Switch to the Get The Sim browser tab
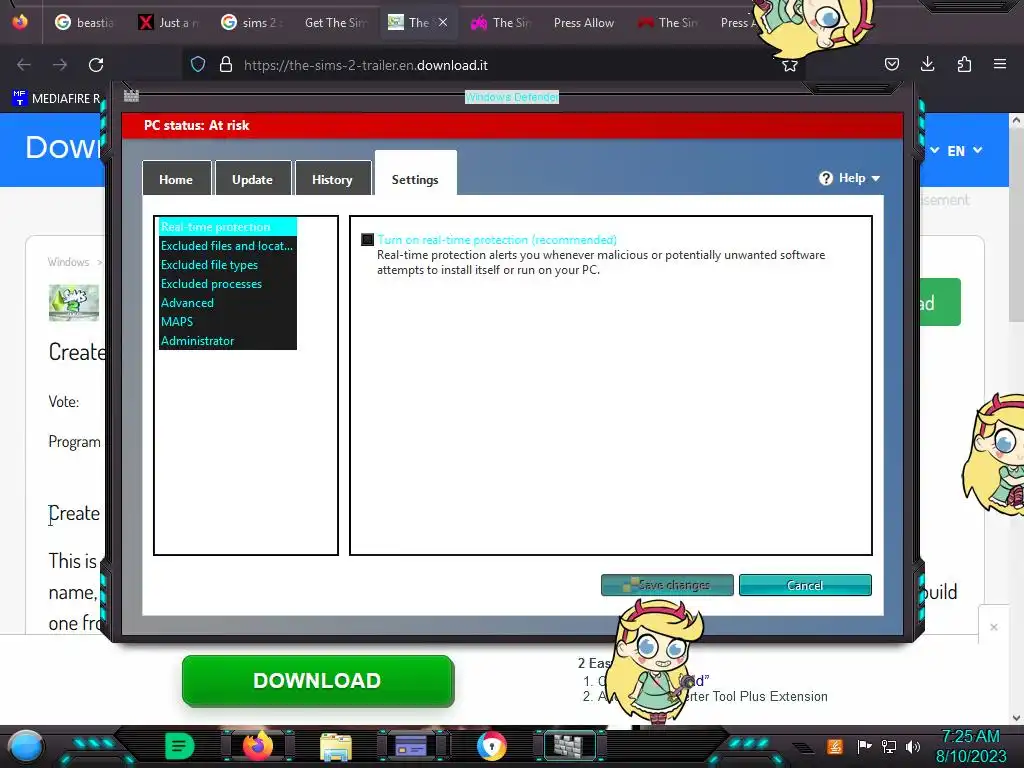 tap(335, 23)
